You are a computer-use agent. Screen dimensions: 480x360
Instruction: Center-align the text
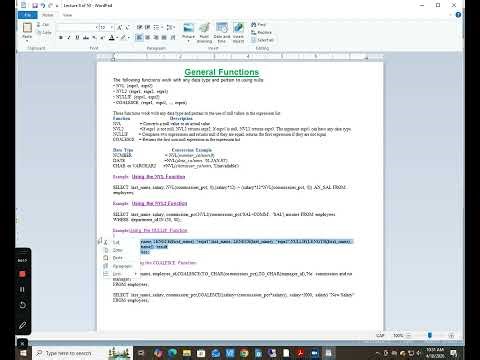point(148,38)
